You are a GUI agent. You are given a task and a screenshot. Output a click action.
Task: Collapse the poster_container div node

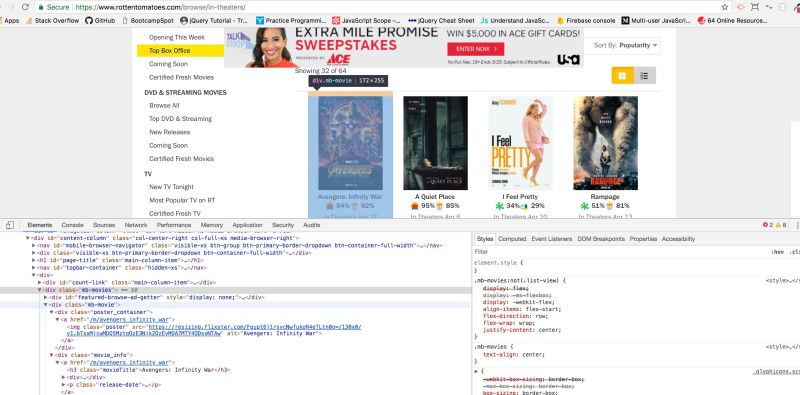(x=52, y=312)
